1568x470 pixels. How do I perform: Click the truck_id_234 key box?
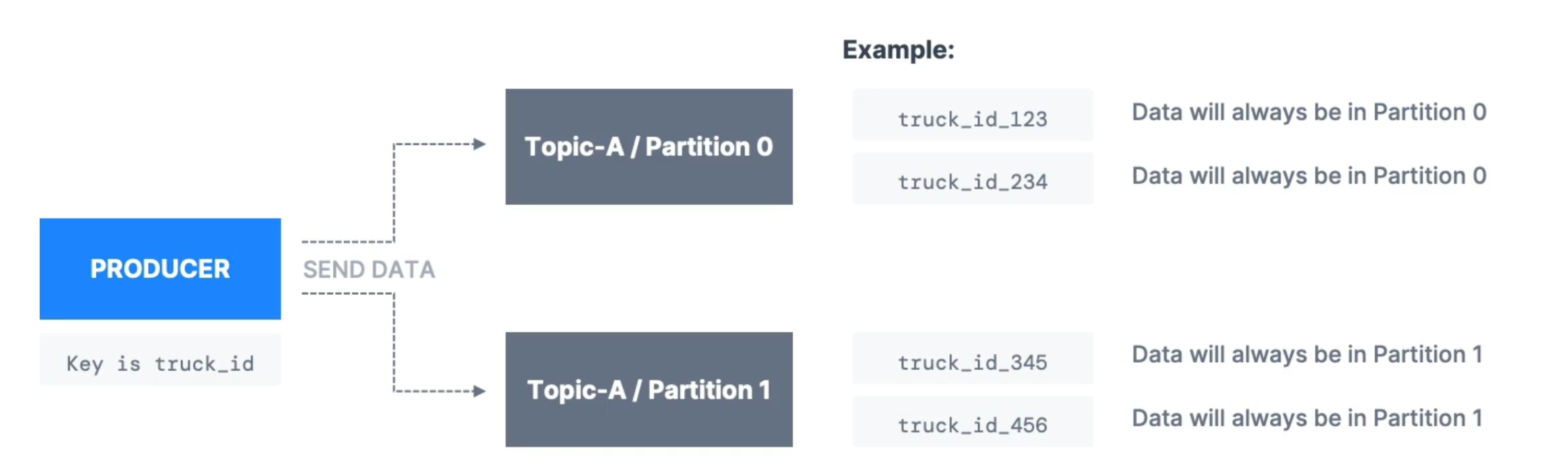[x=973, y=179]
